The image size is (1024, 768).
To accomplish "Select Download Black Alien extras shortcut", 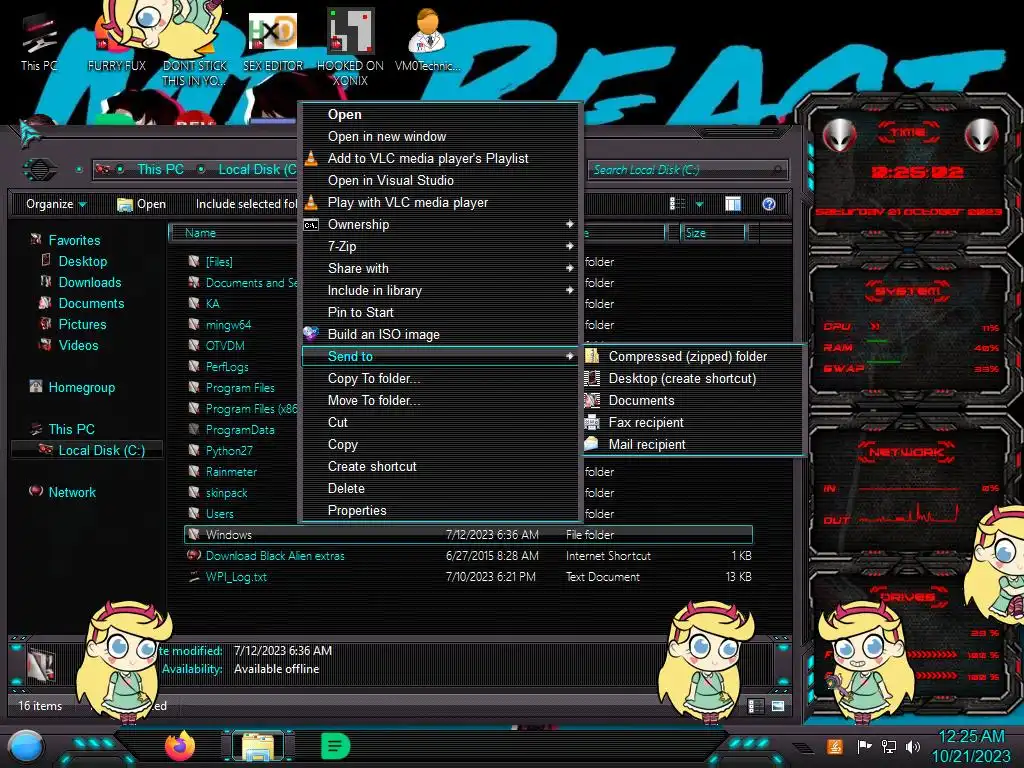I will (275, 556).
